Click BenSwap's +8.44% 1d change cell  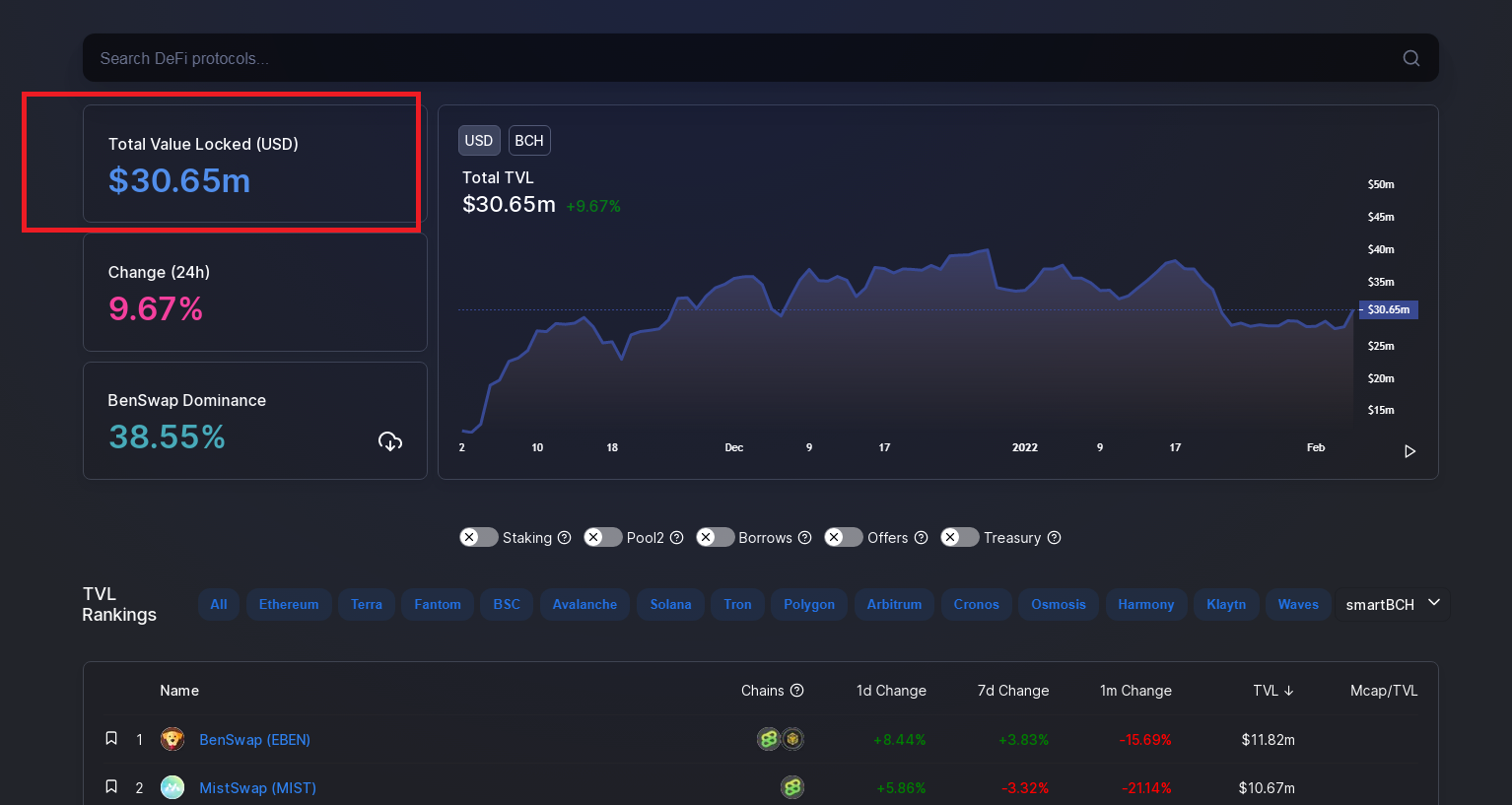point(900,739)
